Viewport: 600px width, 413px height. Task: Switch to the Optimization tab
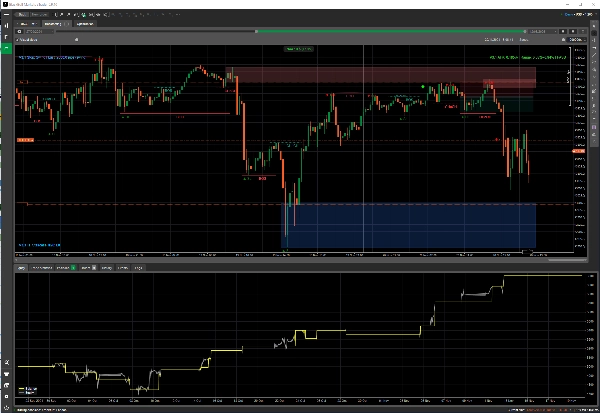tap(85, 24)
